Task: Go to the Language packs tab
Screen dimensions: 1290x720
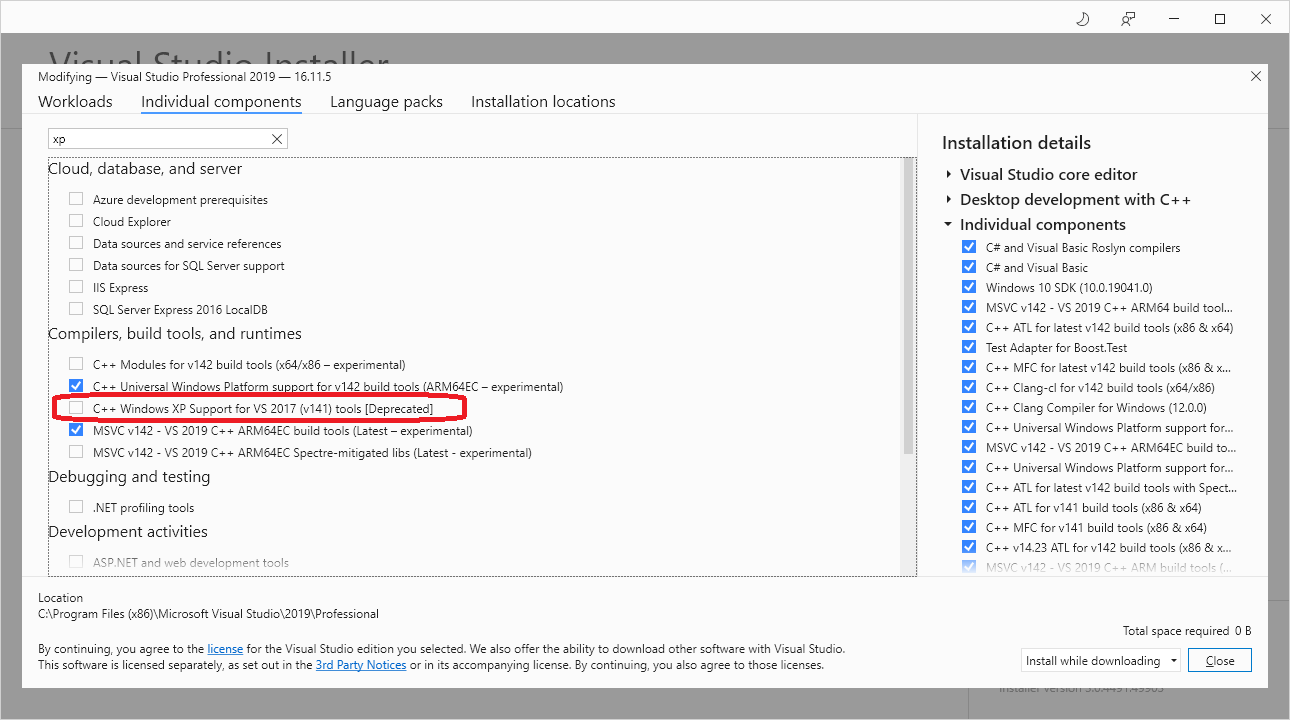Action: click(x=386, y=102)
